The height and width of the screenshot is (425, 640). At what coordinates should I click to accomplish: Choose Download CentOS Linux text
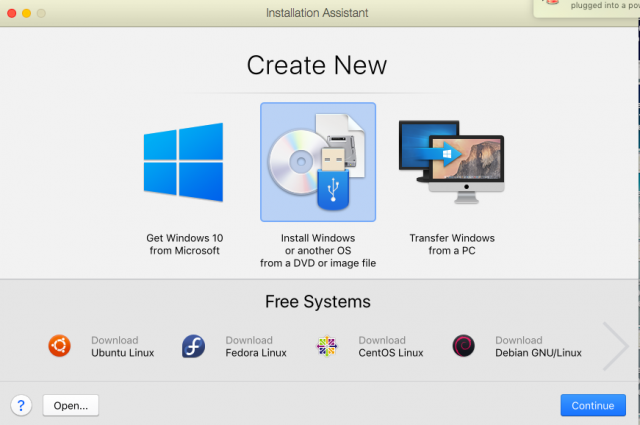[391, 346]
